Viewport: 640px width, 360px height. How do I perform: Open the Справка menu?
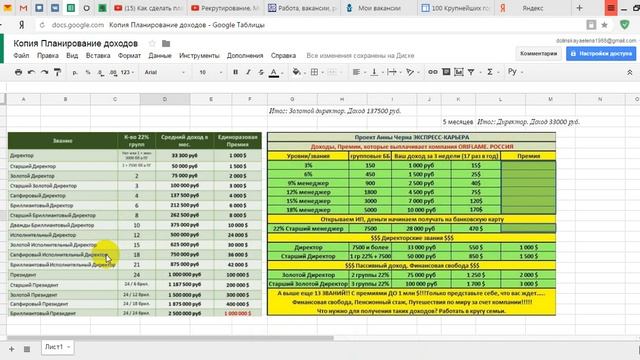(283, 56)
